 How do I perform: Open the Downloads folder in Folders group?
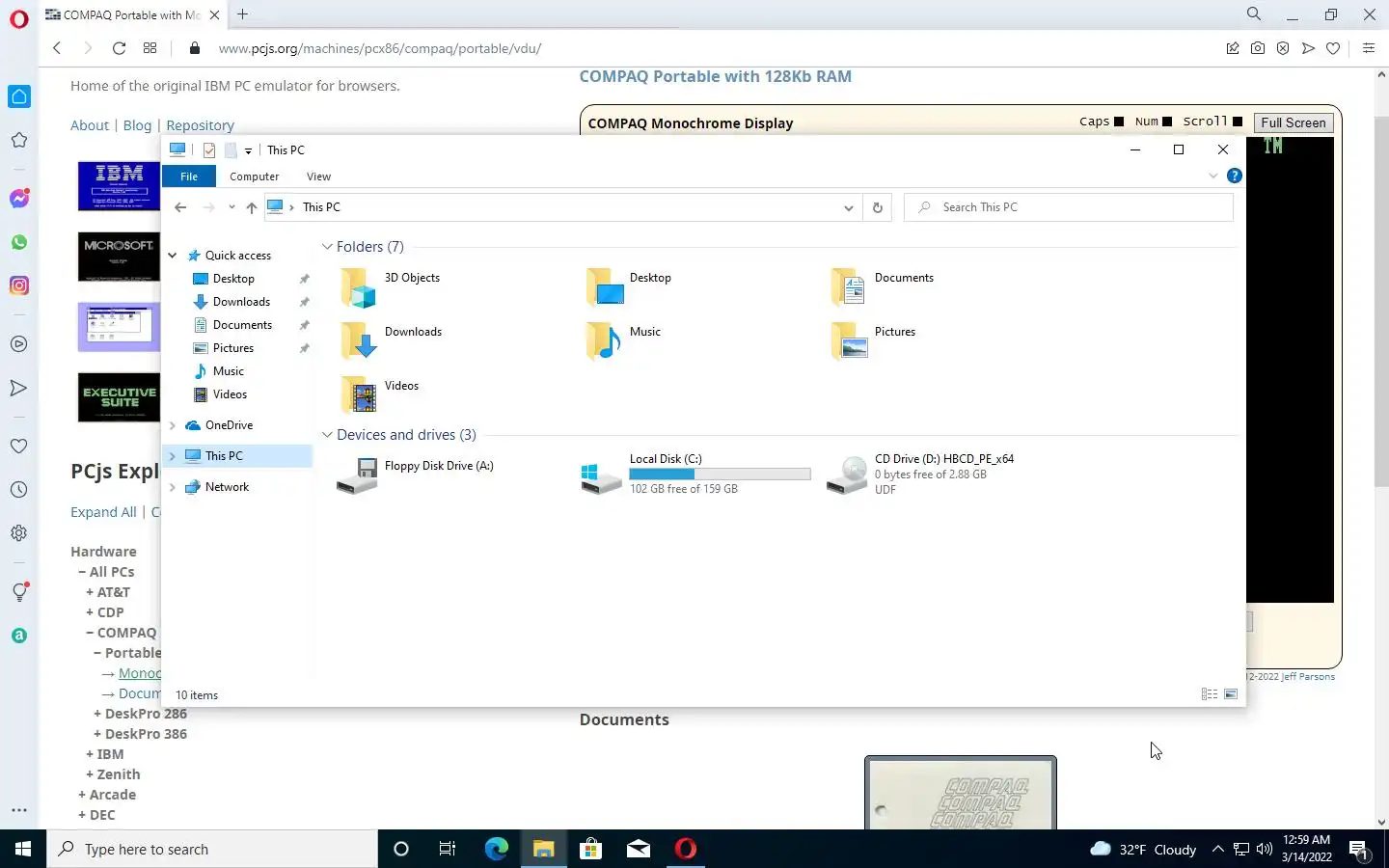pos(392,340)
